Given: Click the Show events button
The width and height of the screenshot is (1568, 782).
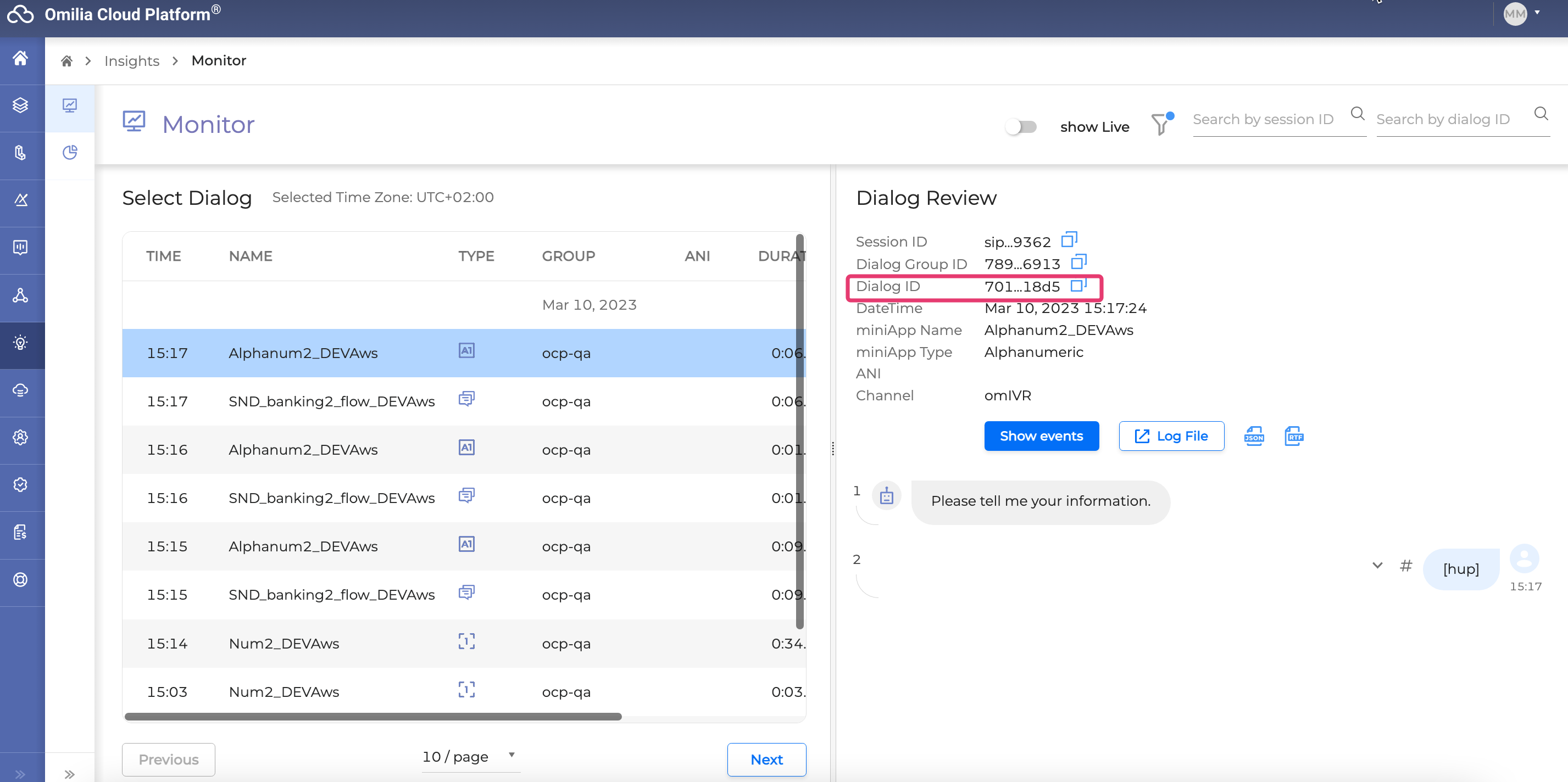Looking at the screenshot, I should pyautogui.click(x=1041, y=435).
